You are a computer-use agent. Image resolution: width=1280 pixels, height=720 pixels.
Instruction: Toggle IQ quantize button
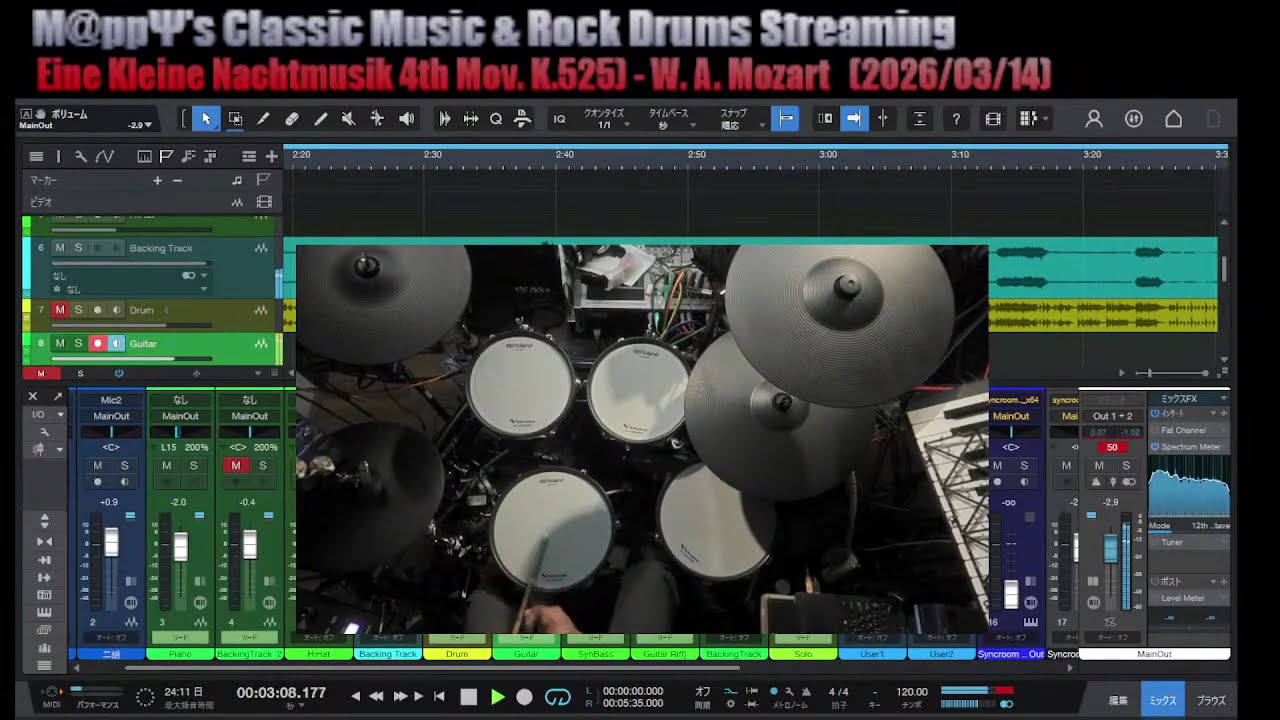(560, 119)
